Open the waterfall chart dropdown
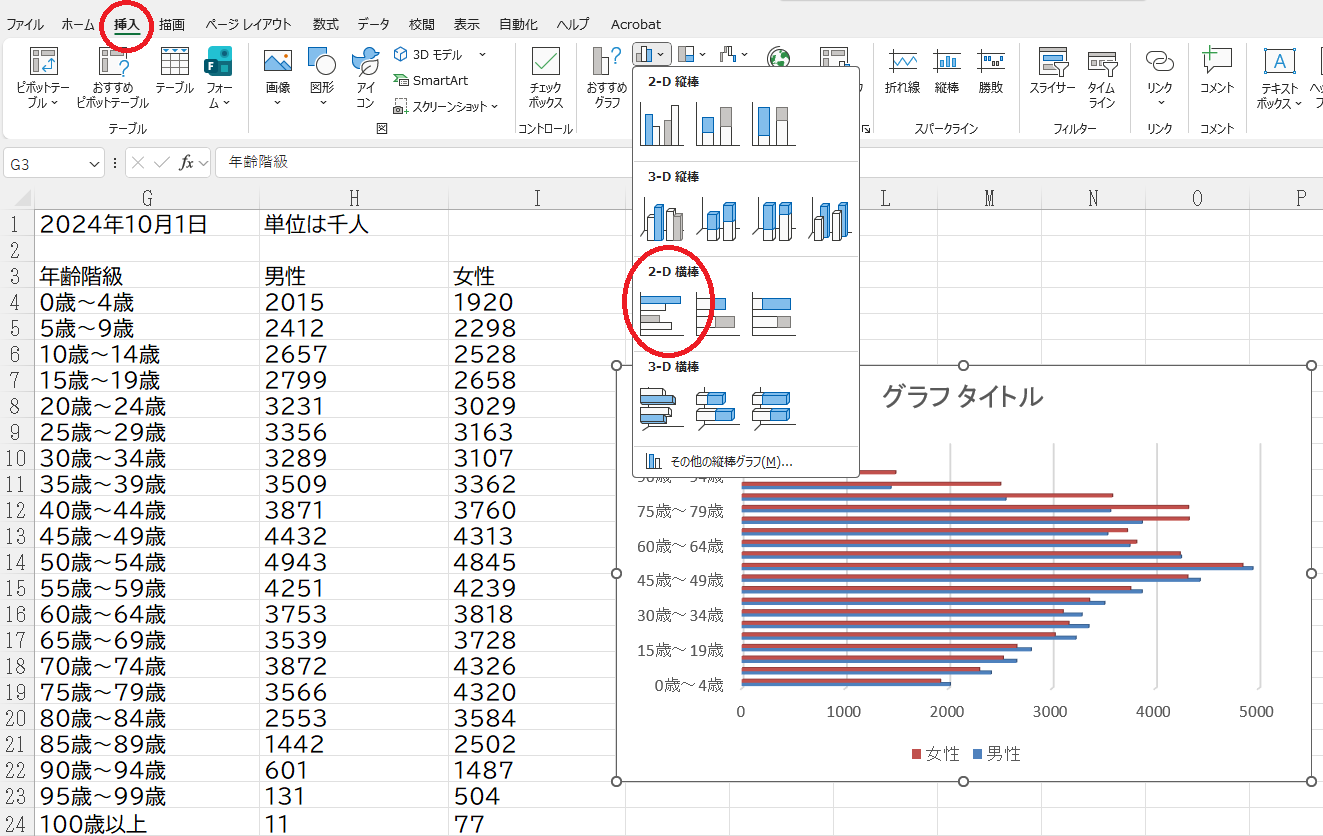Viewport: 1323px width, 836px height. click(735, 54)
